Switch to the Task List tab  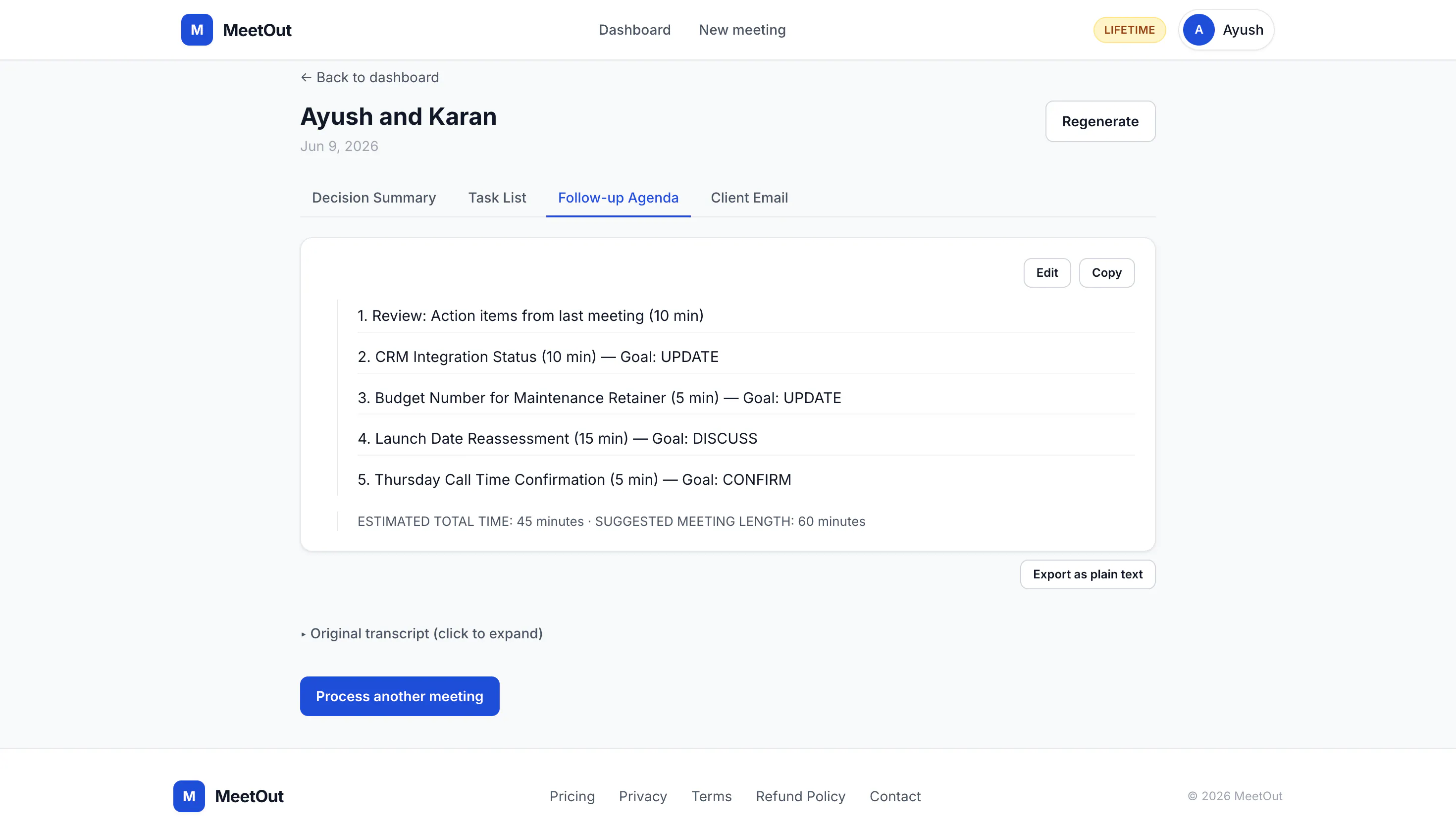497,198
